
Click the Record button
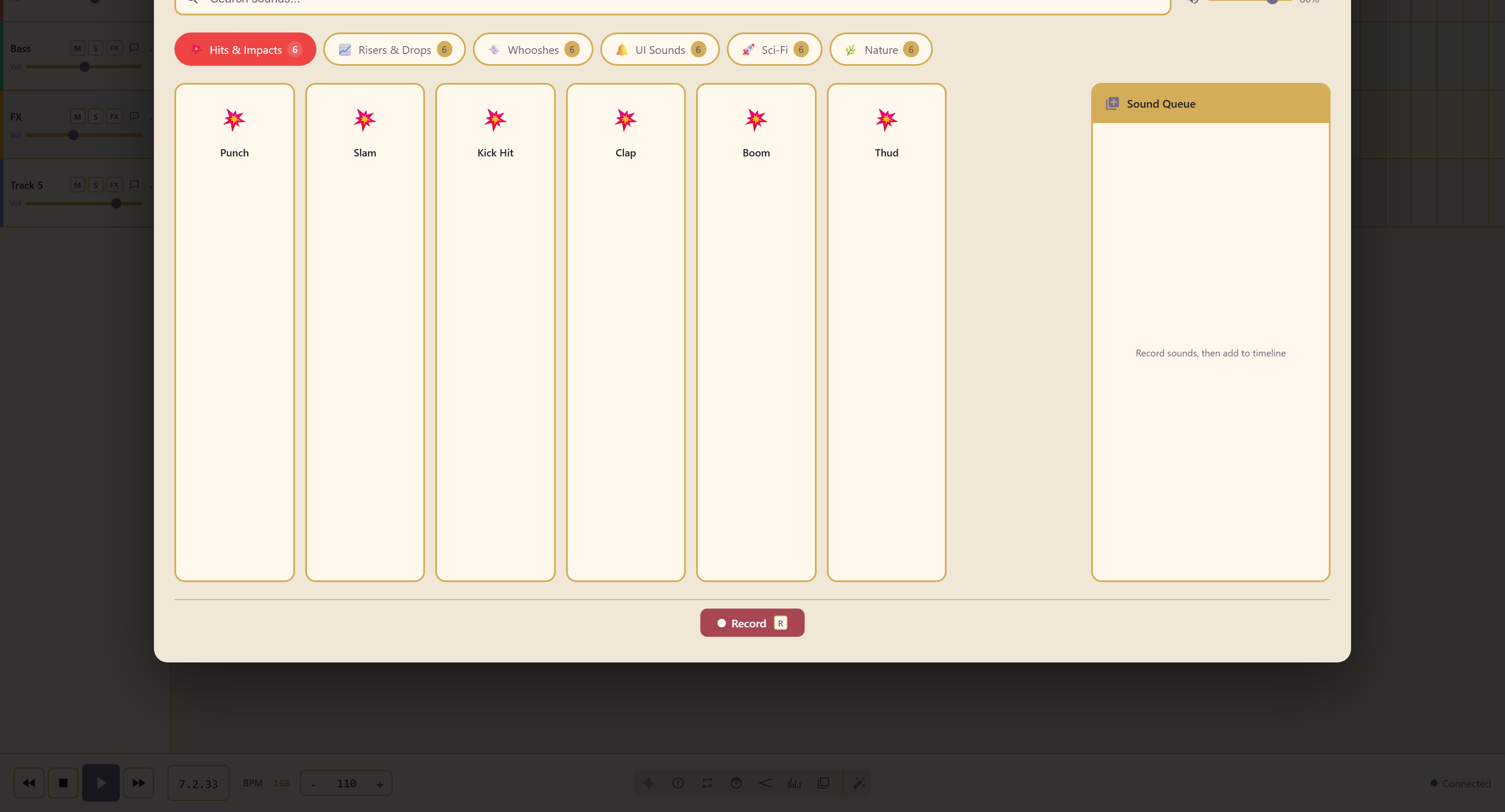coord(752,623)
